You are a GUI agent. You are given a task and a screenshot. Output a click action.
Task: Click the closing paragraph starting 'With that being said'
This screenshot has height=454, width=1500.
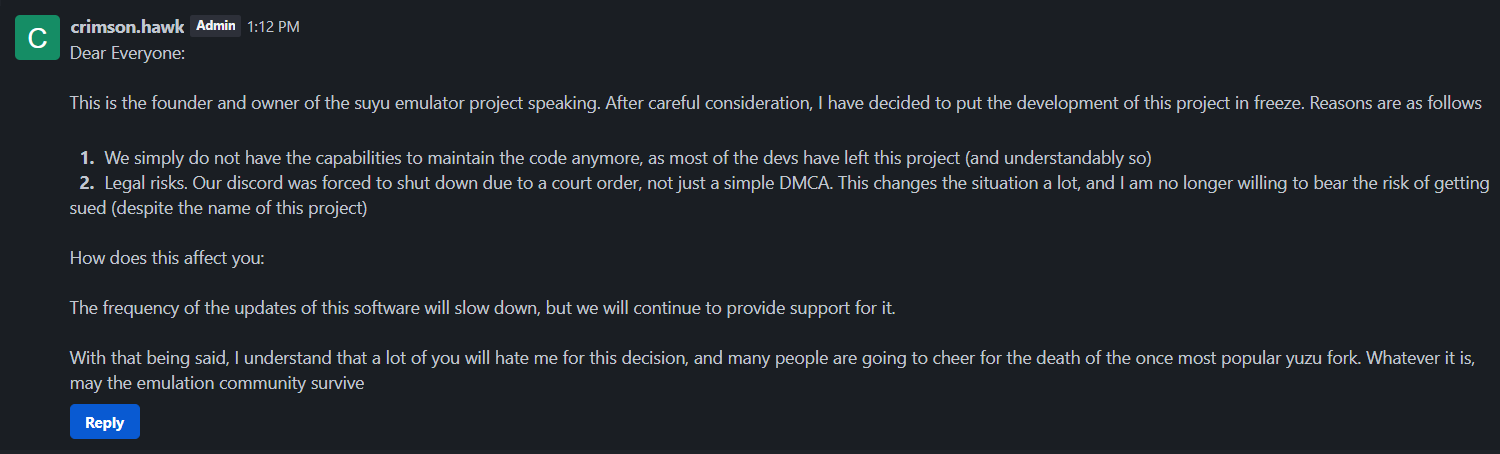coord(700,358)
